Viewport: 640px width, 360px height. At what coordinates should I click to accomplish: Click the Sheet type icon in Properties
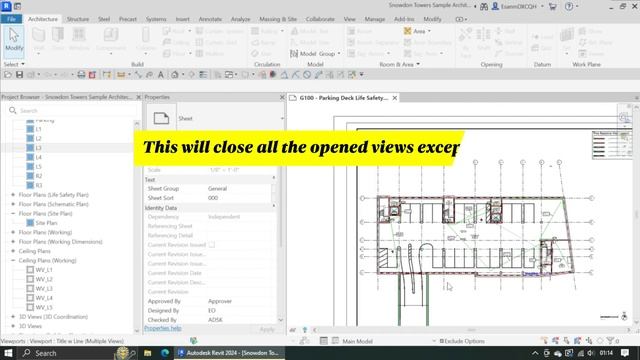(161, 118)
